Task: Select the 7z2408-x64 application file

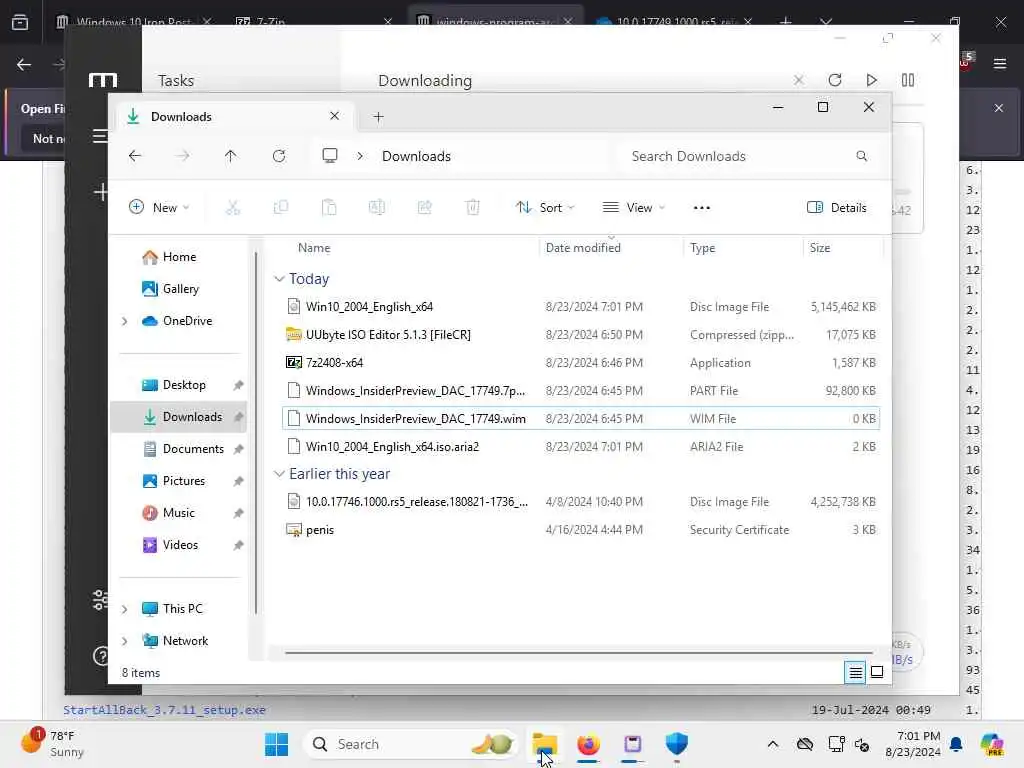Action: pyautogui.click(x=581, y=362)
